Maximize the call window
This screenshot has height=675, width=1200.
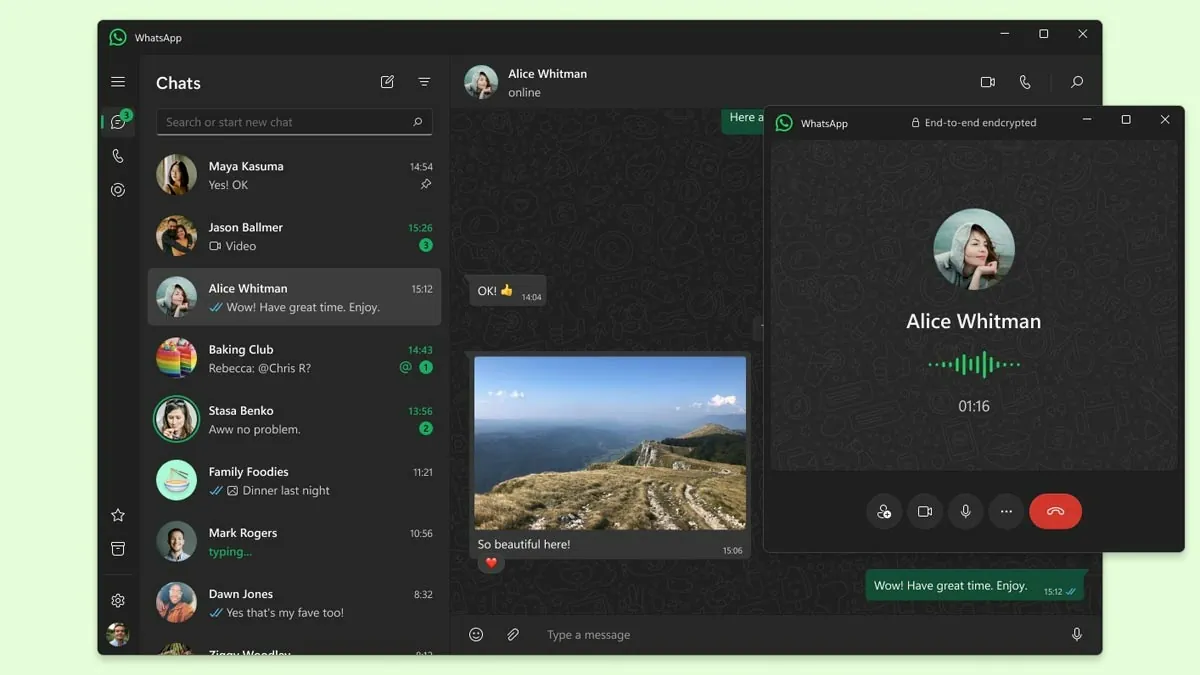[x=1126, y=120]
